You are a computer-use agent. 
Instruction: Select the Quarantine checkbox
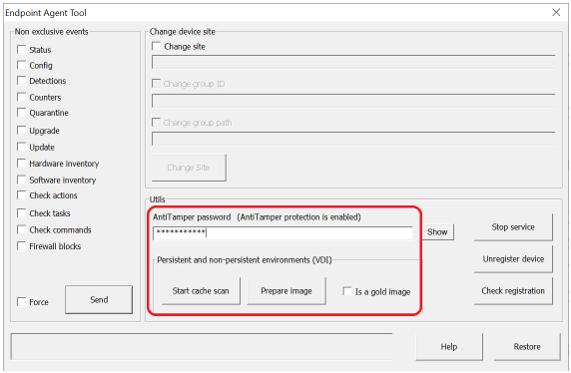coord(21,113)
